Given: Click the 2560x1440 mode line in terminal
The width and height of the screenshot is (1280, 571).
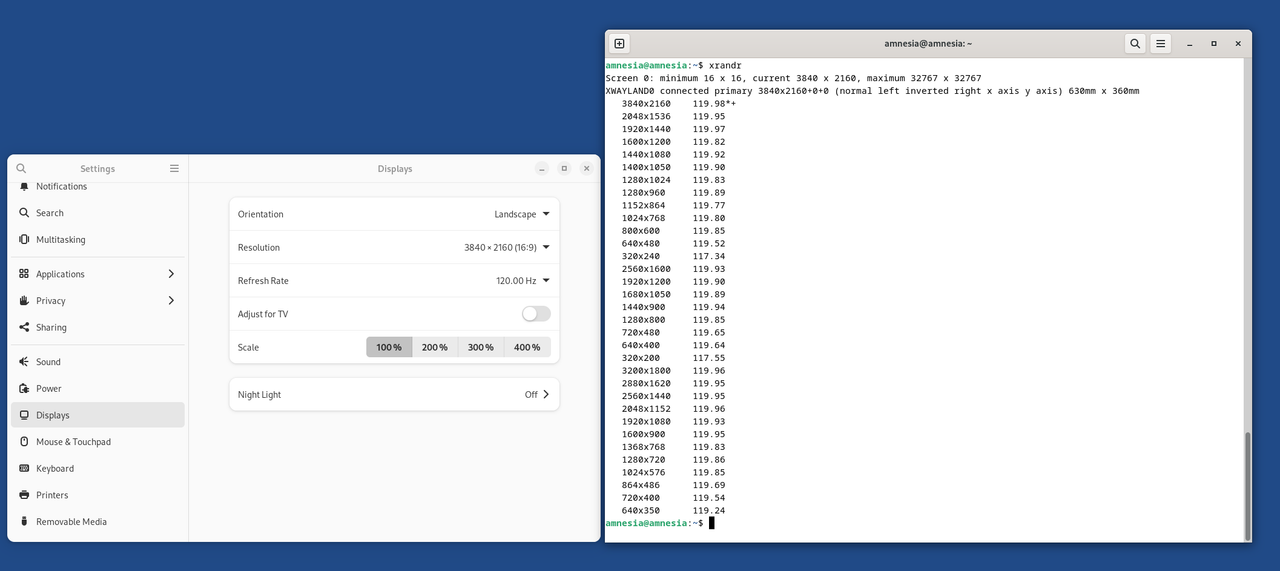Looking at the screenshot, I should (673, 396).
